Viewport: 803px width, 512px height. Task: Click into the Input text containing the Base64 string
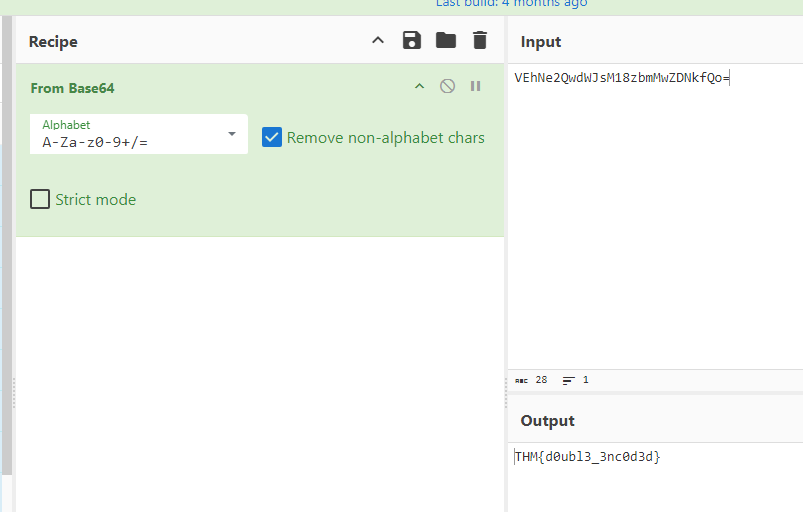click(x=622, y=78)
